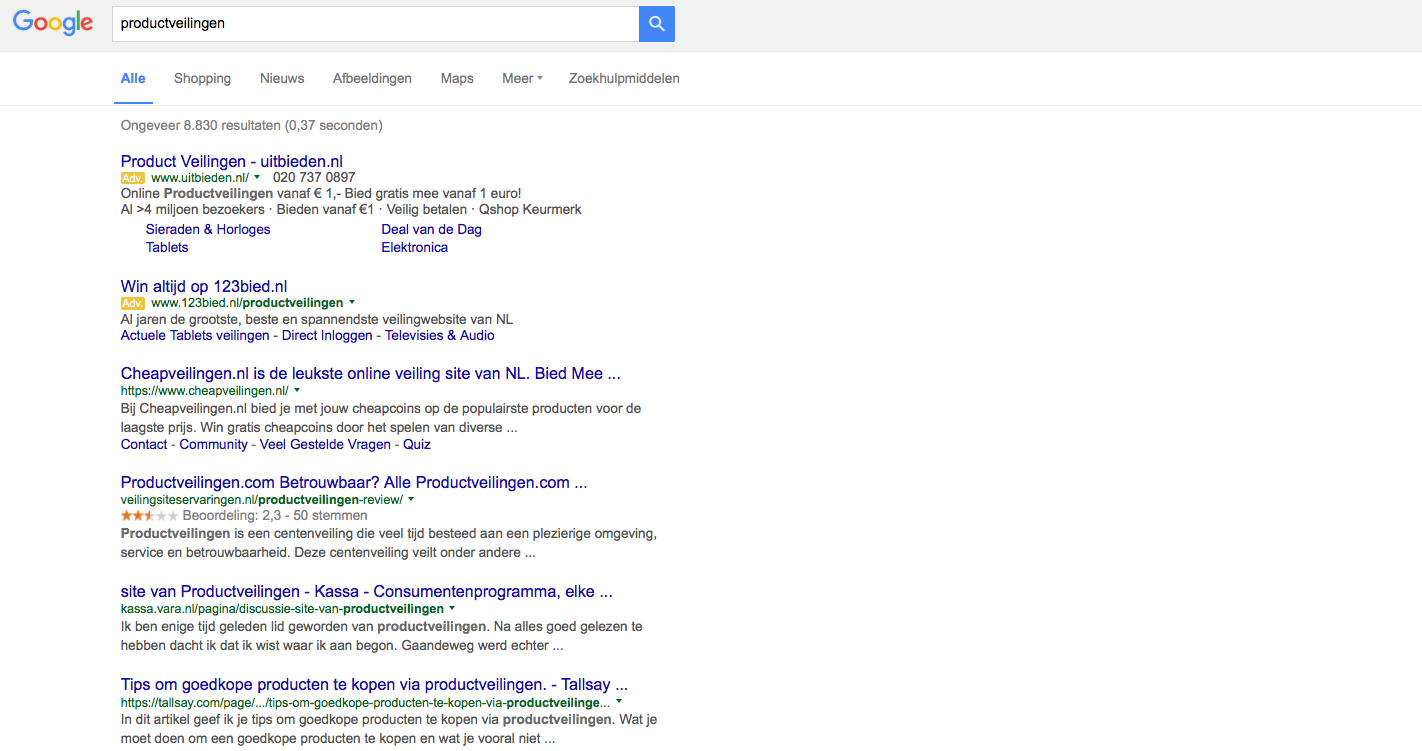
Task: Click the Adv. badge next to www.123bied.nl
Action: 133,303
